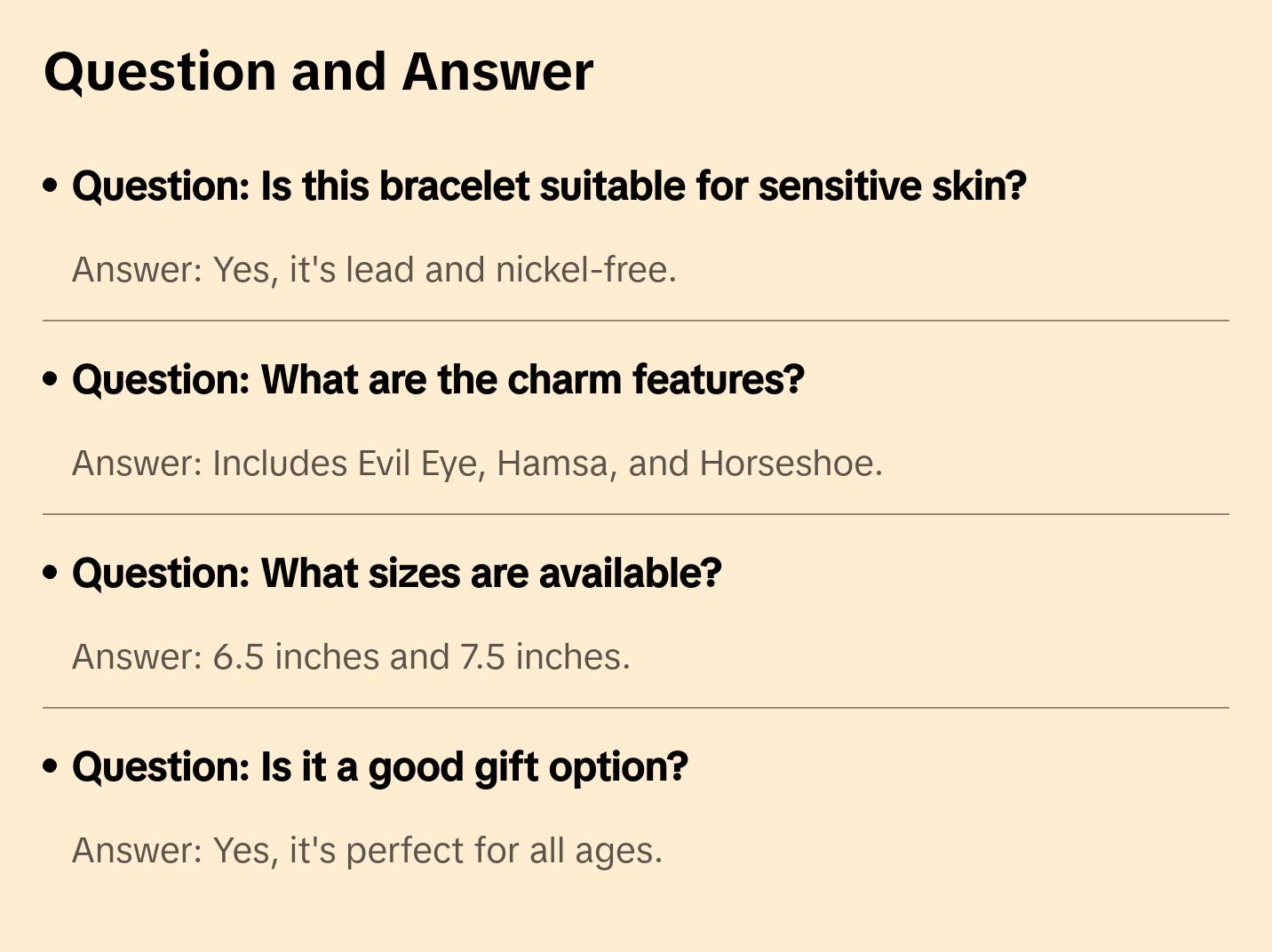Open the "What sizes are available?" question
The height and width of the screenshot is (952, 1272).
pyautogui.click(x=396, y=574)
